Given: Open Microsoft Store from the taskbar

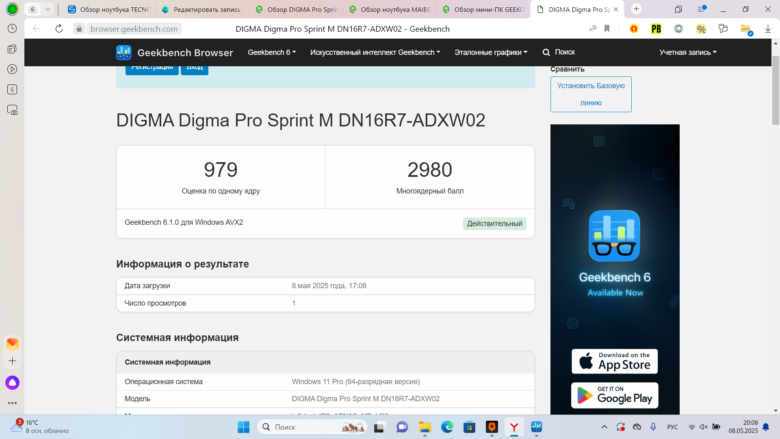Looking at the screenshot, I should pyautogui.click(x=469, y=427).
